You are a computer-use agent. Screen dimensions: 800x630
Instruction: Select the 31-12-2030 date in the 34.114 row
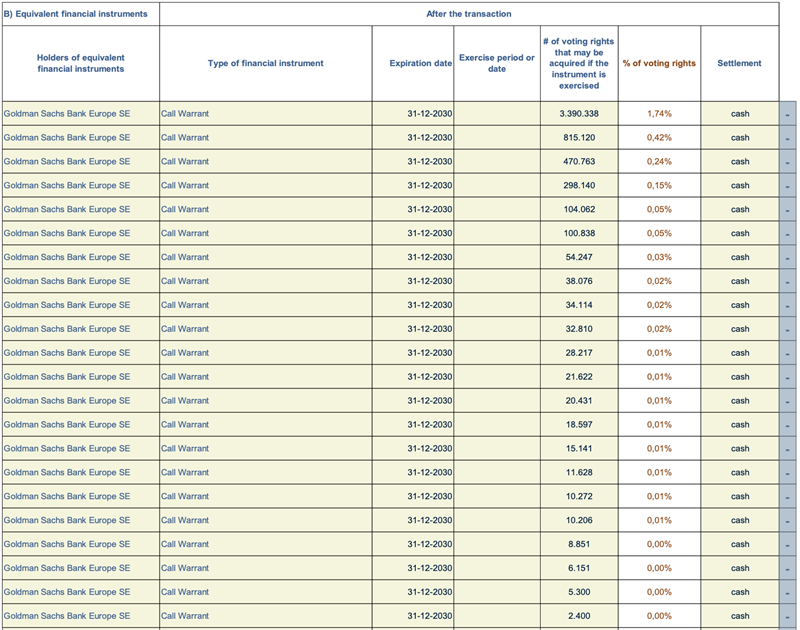(x=430, y=305)
